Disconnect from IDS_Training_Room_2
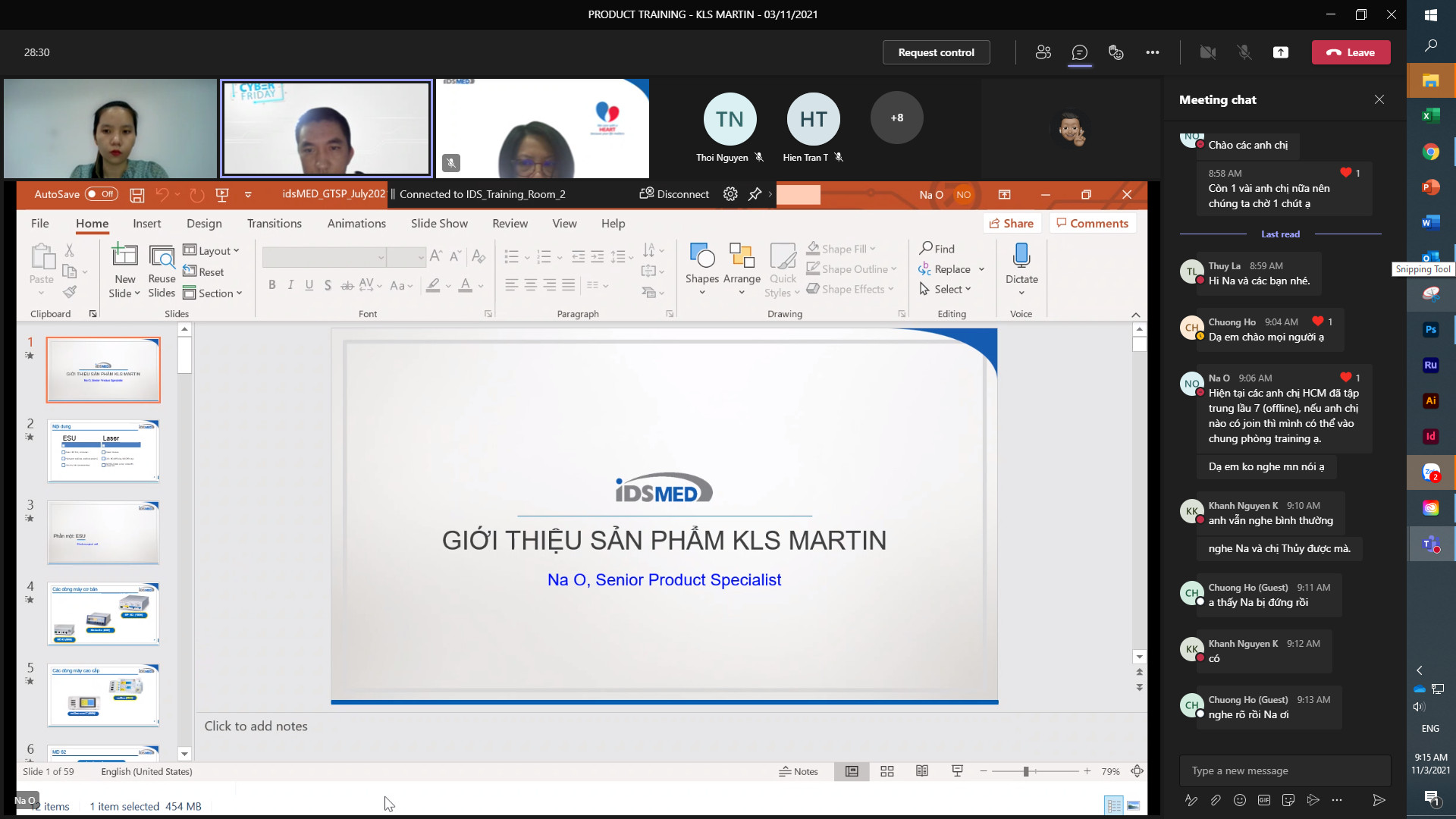The height and width of the screenshot is (819, 1456). [x=674, y=194]
